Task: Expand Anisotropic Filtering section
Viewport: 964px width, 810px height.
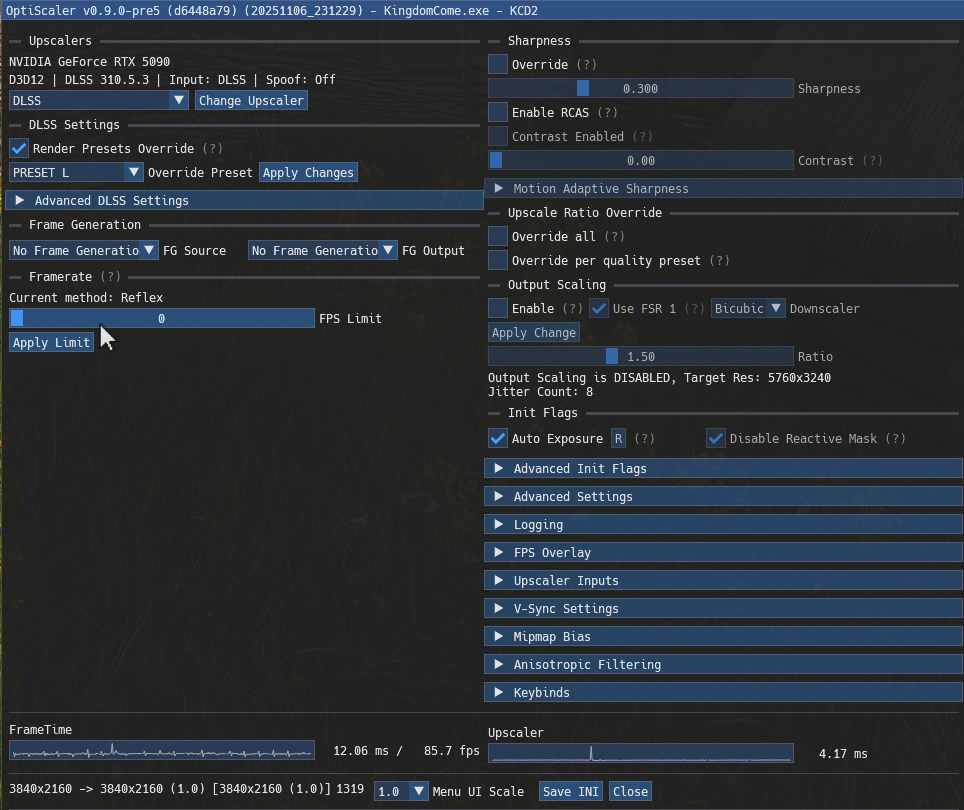Action: (x=724, y=664)
